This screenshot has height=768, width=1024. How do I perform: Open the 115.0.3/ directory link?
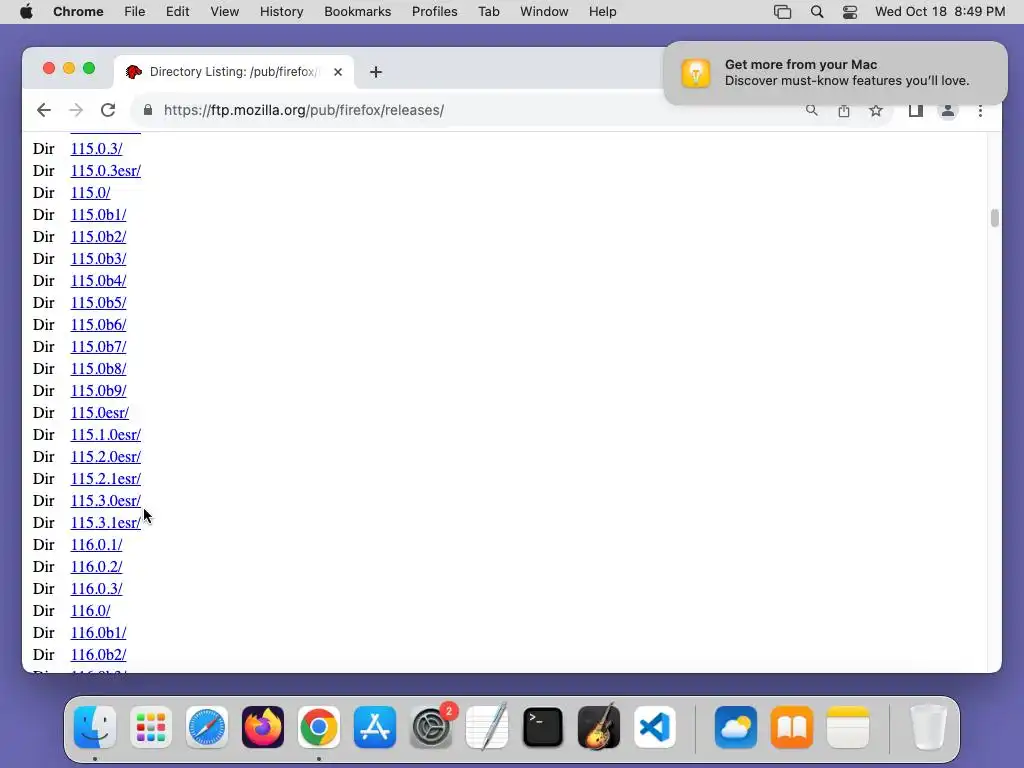97,149
